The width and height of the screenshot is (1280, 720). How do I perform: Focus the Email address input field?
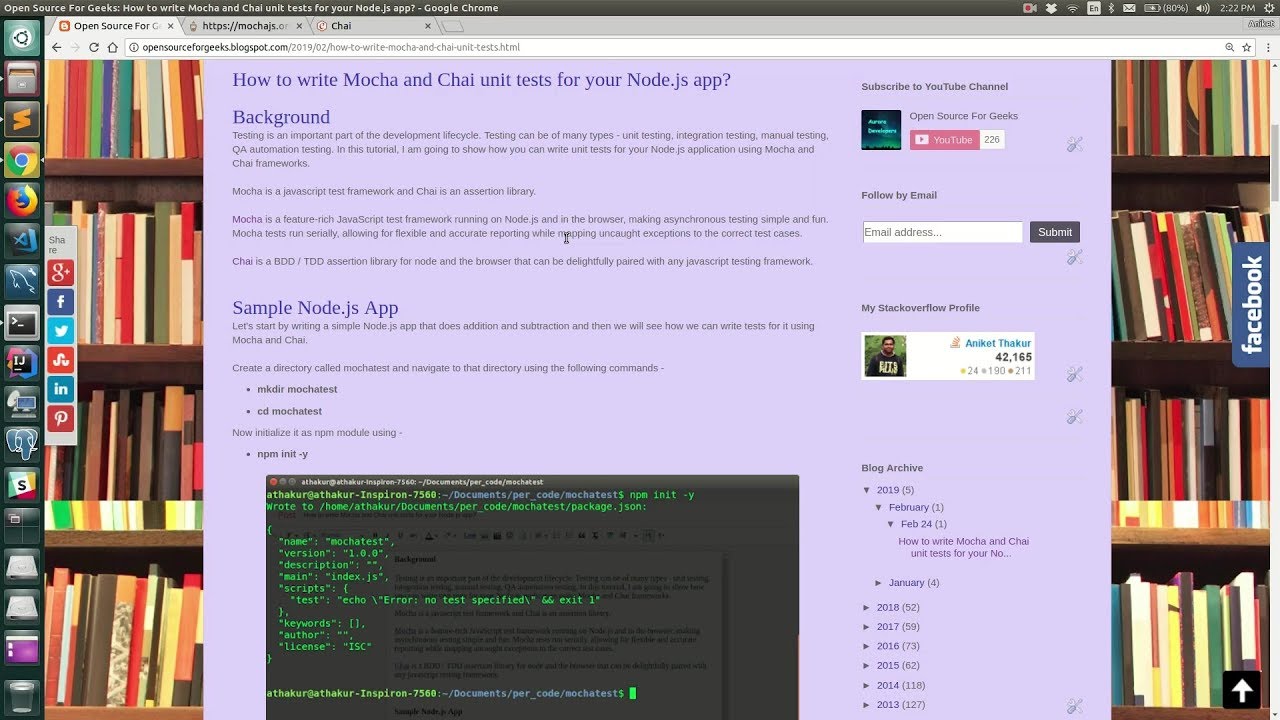click(942, 232)
